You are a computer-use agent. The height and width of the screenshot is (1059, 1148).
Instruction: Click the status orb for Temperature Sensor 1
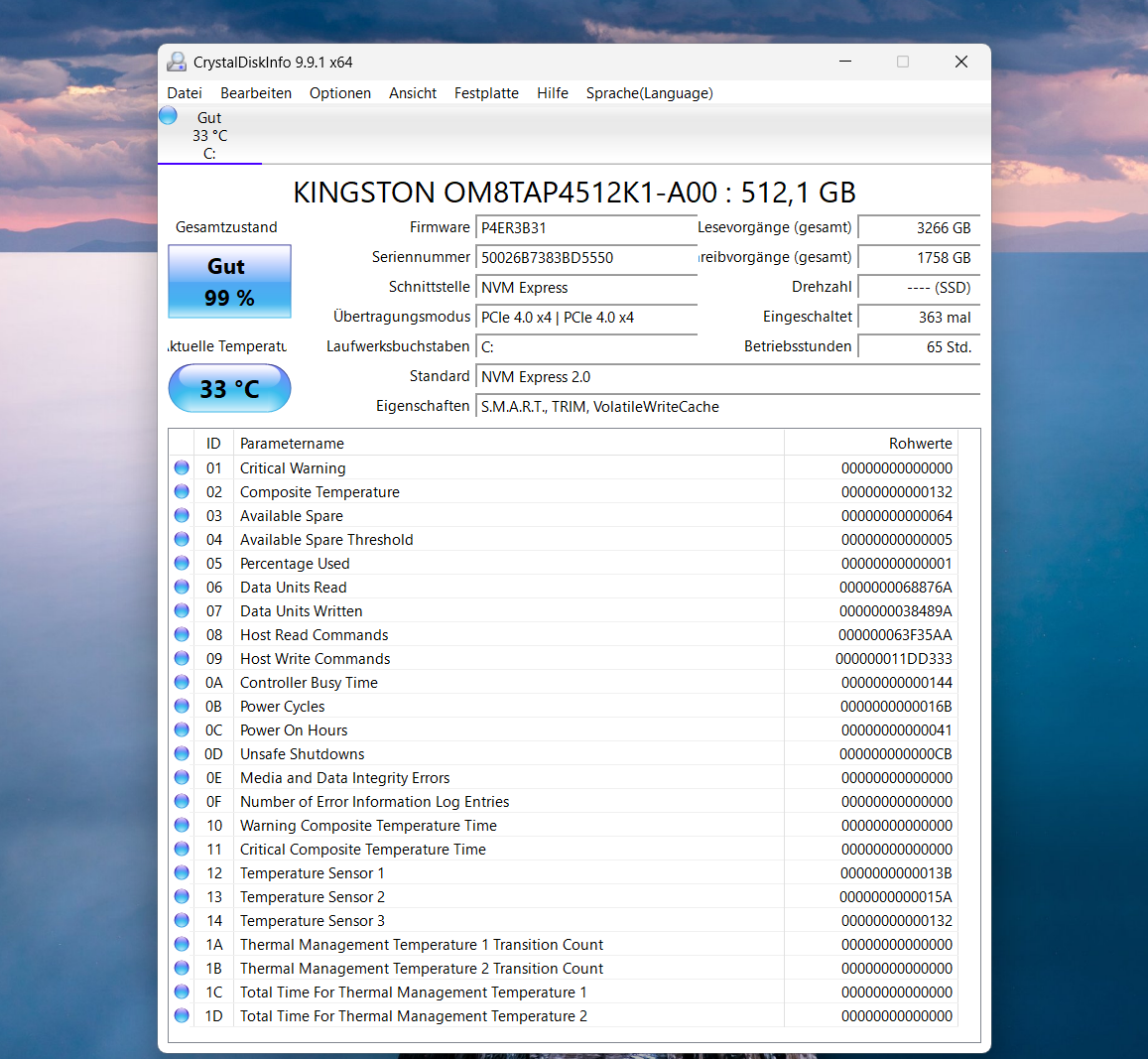[x=182, y=872]
